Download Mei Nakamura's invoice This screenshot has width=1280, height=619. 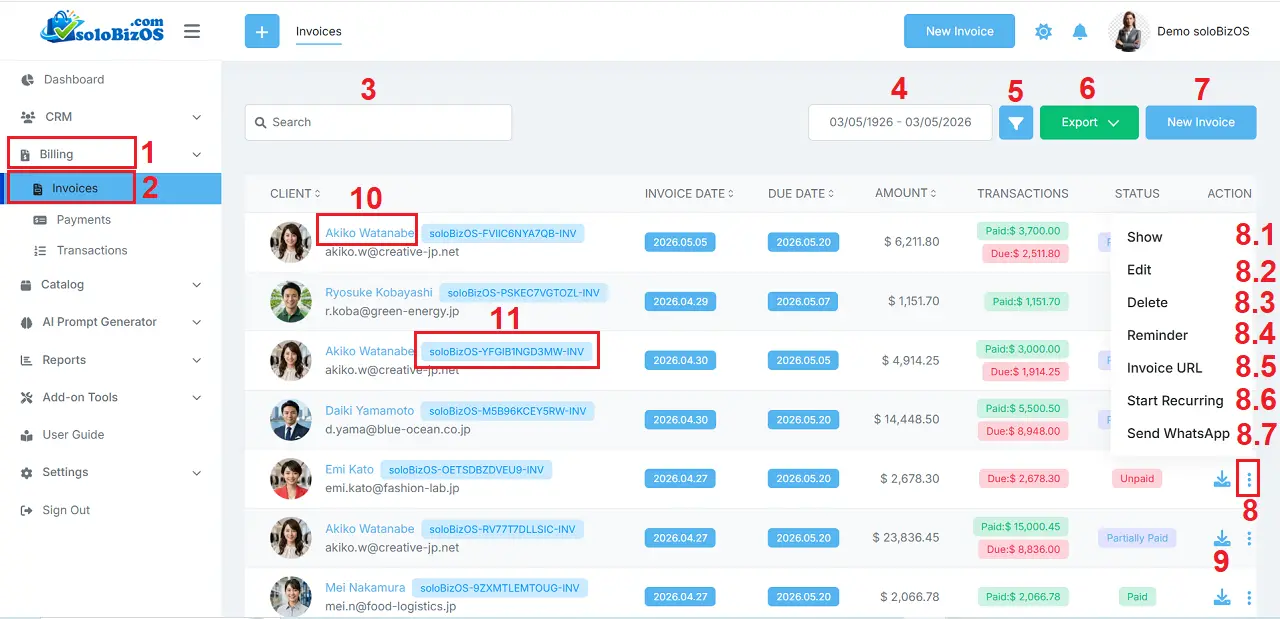click(x=1222, y=597)
